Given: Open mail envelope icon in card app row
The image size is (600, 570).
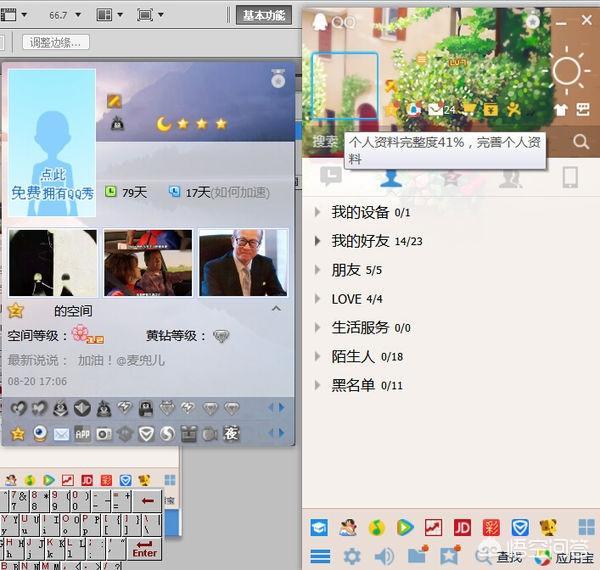Looking at the screenshot, I should (x=61, y=434).
